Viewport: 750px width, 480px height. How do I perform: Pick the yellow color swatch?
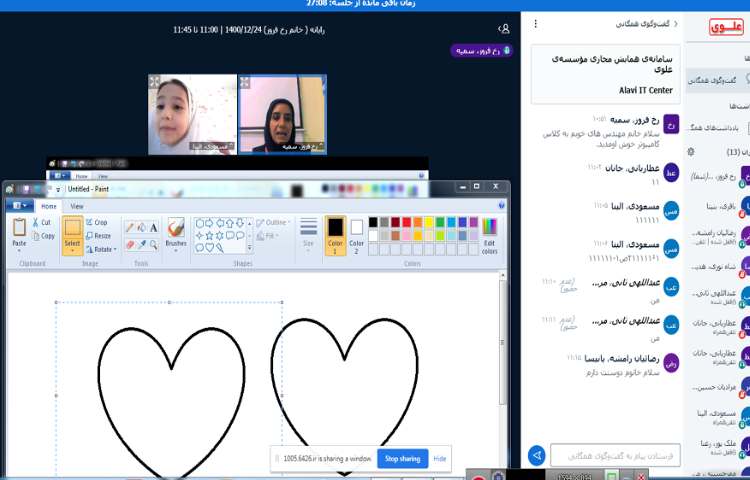click(x=429, y=222)
